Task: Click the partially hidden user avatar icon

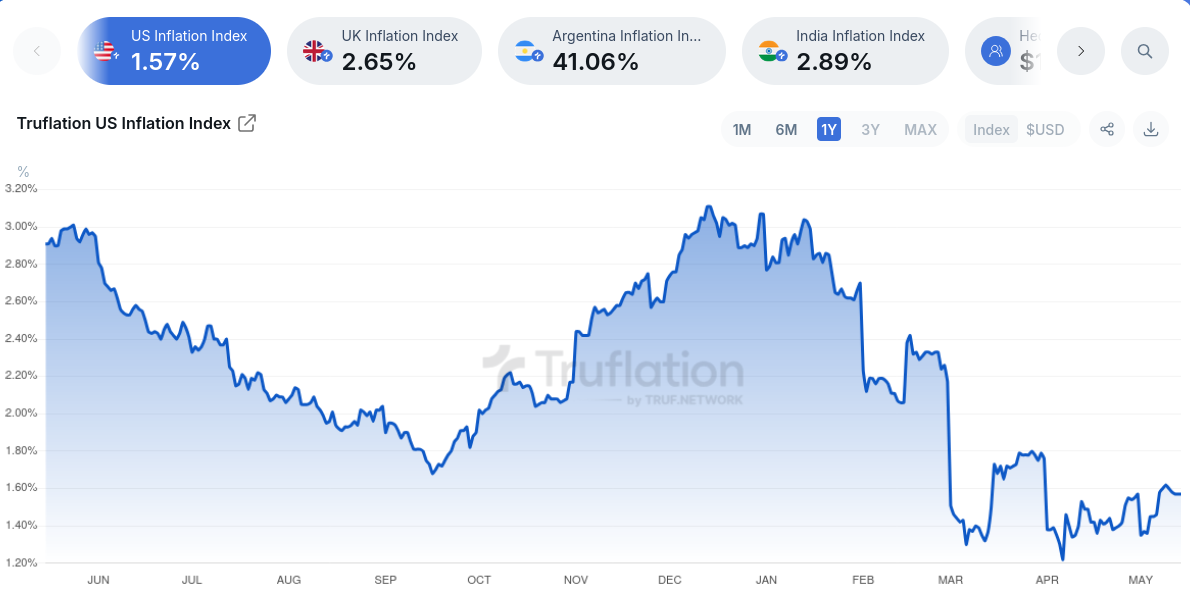Action: 995,51
